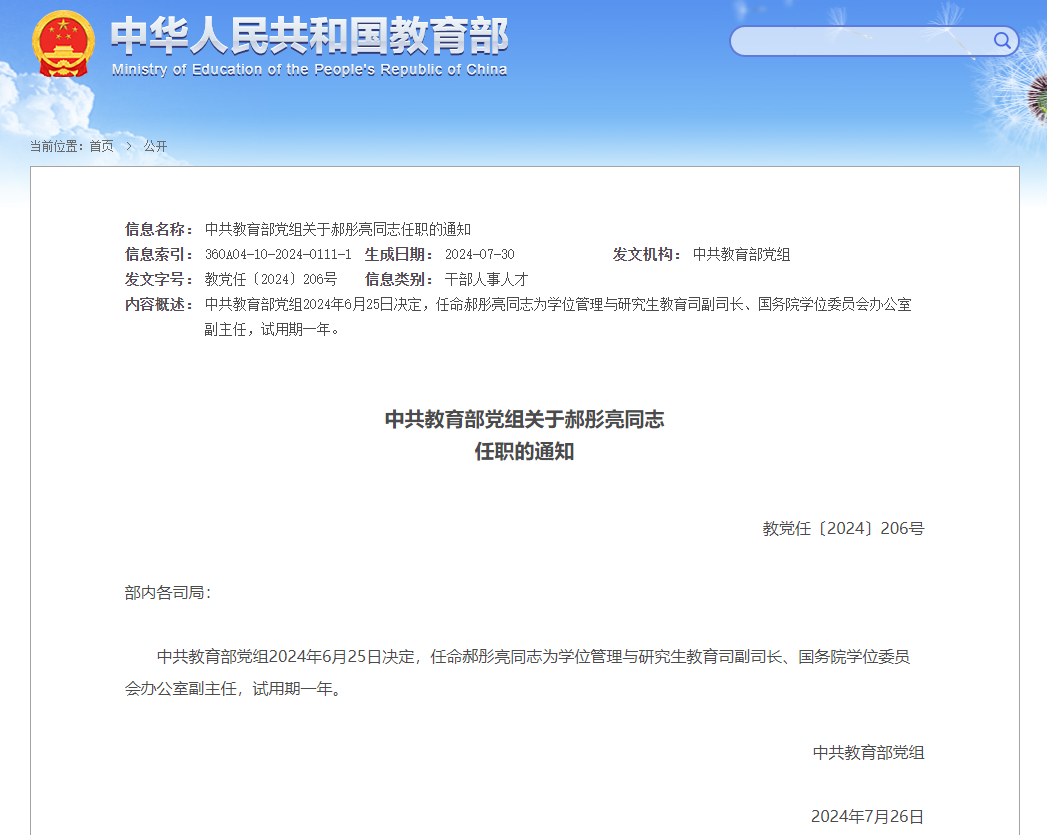The image size is (1047, 835).
Task: Click the date 2024年7月26日
Action: 867,816
